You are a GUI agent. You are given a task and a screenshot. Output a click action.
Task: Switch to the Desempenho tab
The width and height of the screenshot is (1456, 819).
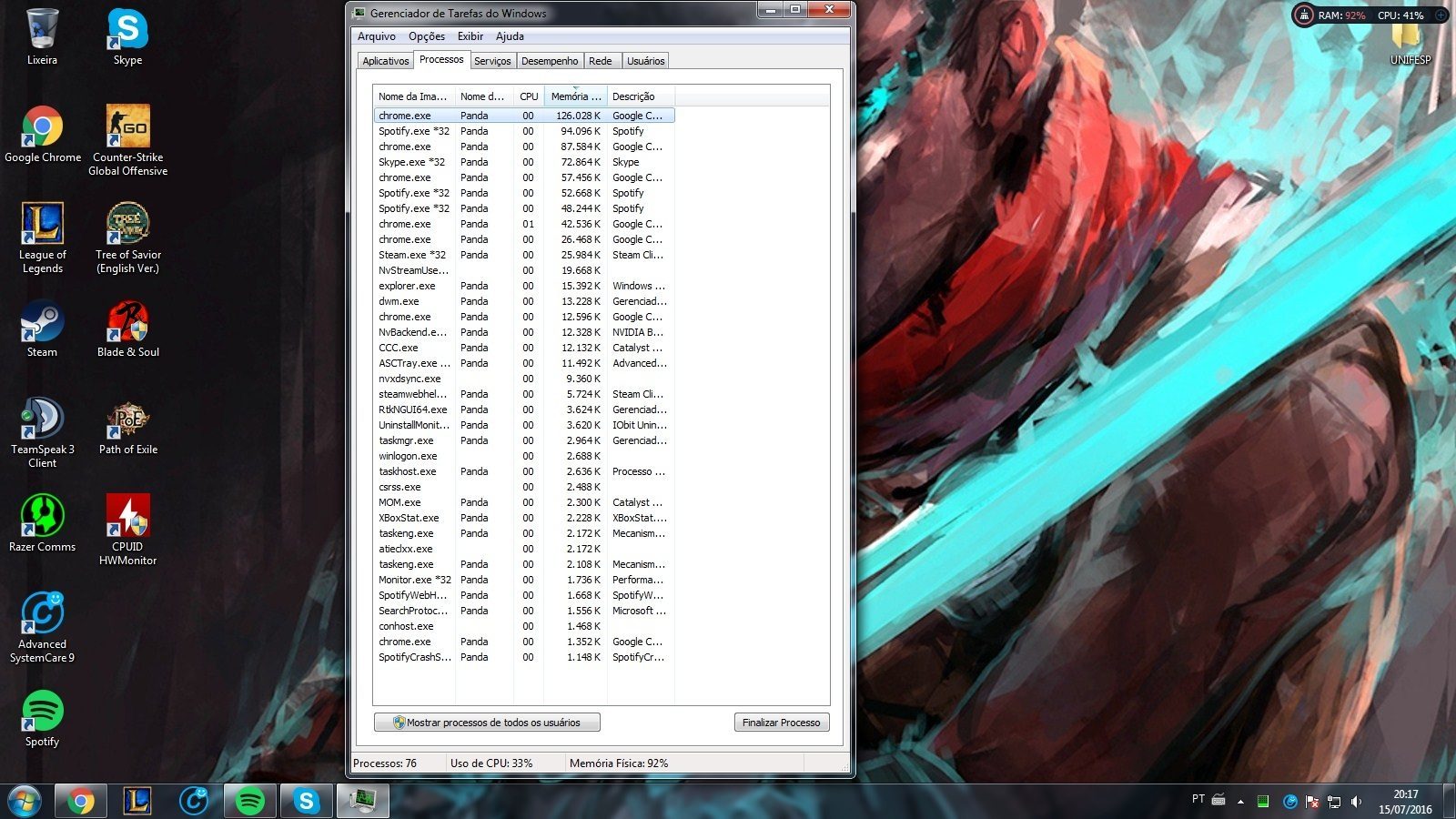550,61
